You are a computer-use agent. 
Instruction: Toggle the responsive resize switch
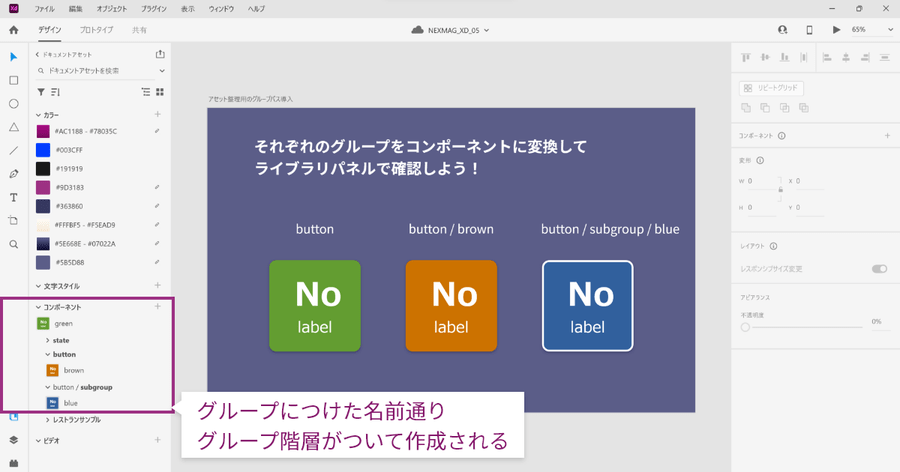coord(879,269)
